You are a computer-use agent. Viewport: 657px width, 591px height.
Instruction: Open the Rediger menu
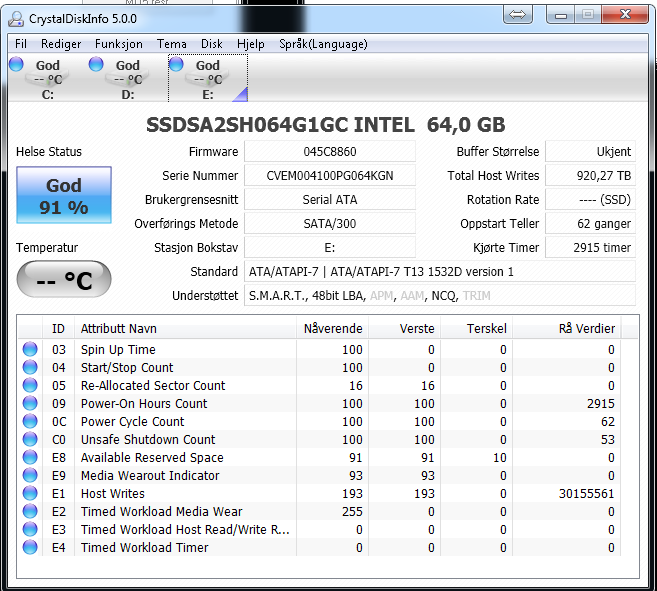61,44
